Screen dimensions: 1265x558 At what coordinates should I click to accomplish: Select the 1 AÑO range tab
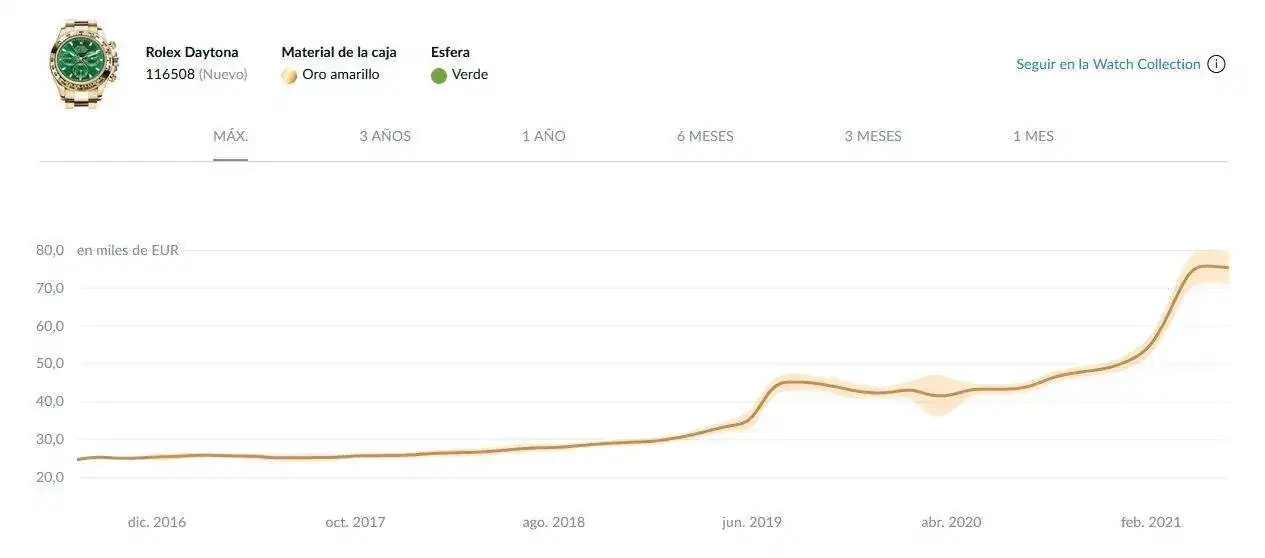click(x=543, y=136)
